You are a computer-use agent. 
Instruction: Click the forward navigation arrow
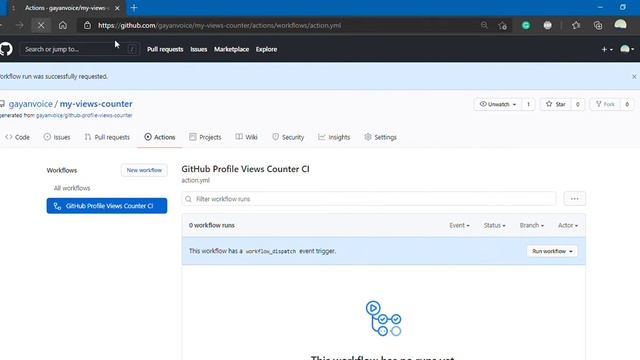coord(20,25)
